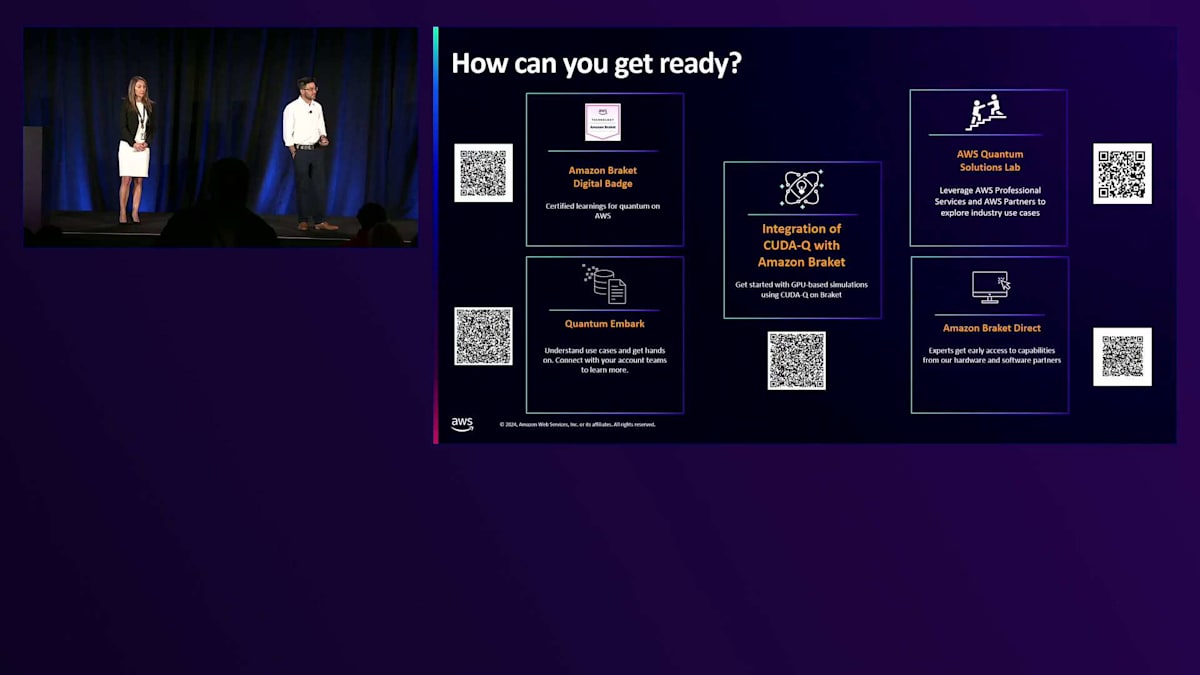Click the AWS logo in slide footer
Screen dimensions: 1200x675
(x=462, y=424)
